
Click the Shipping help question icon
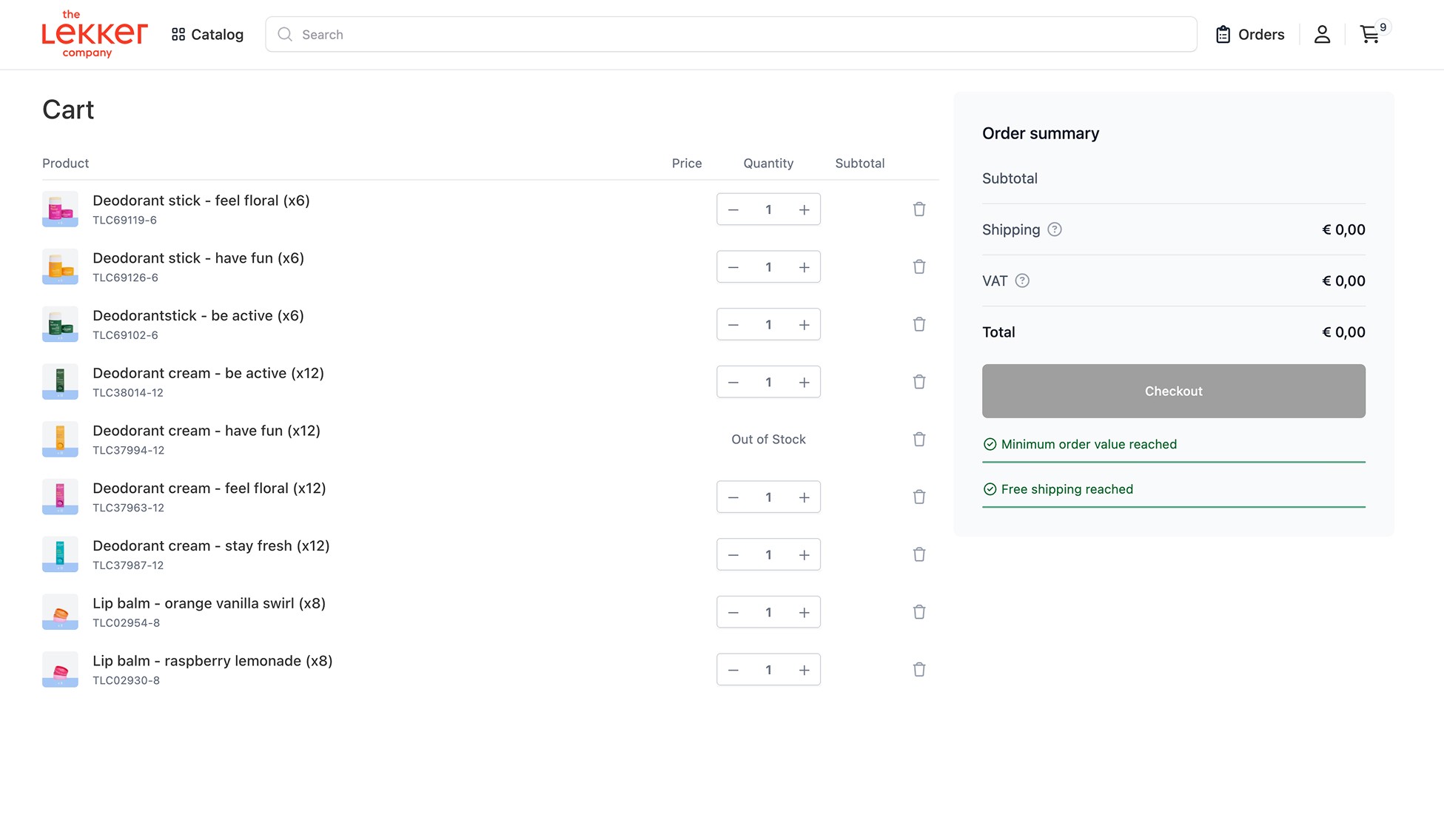coord(1055,229)
